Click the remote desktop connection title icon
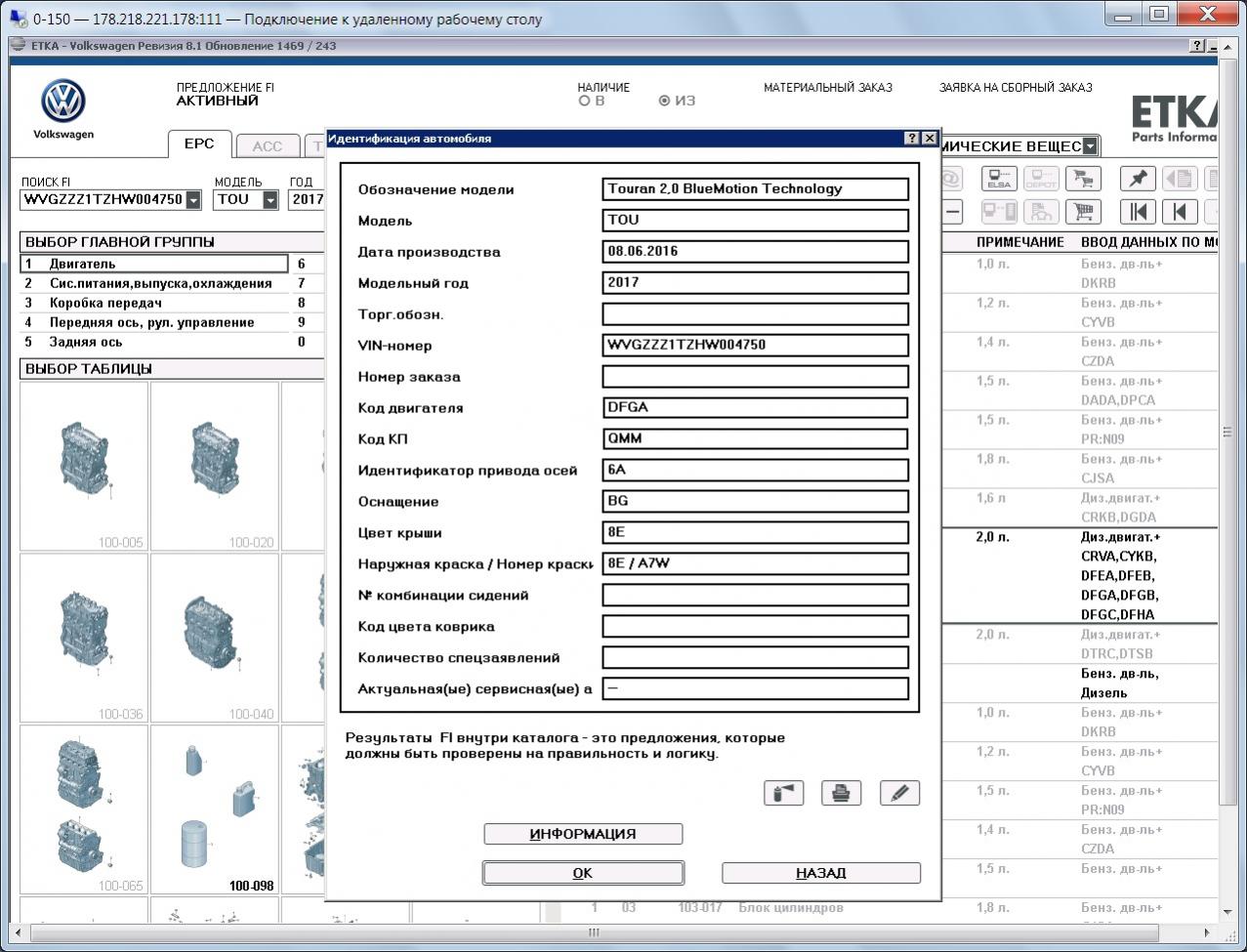1247x952 pixels. [x=19, y=19]
